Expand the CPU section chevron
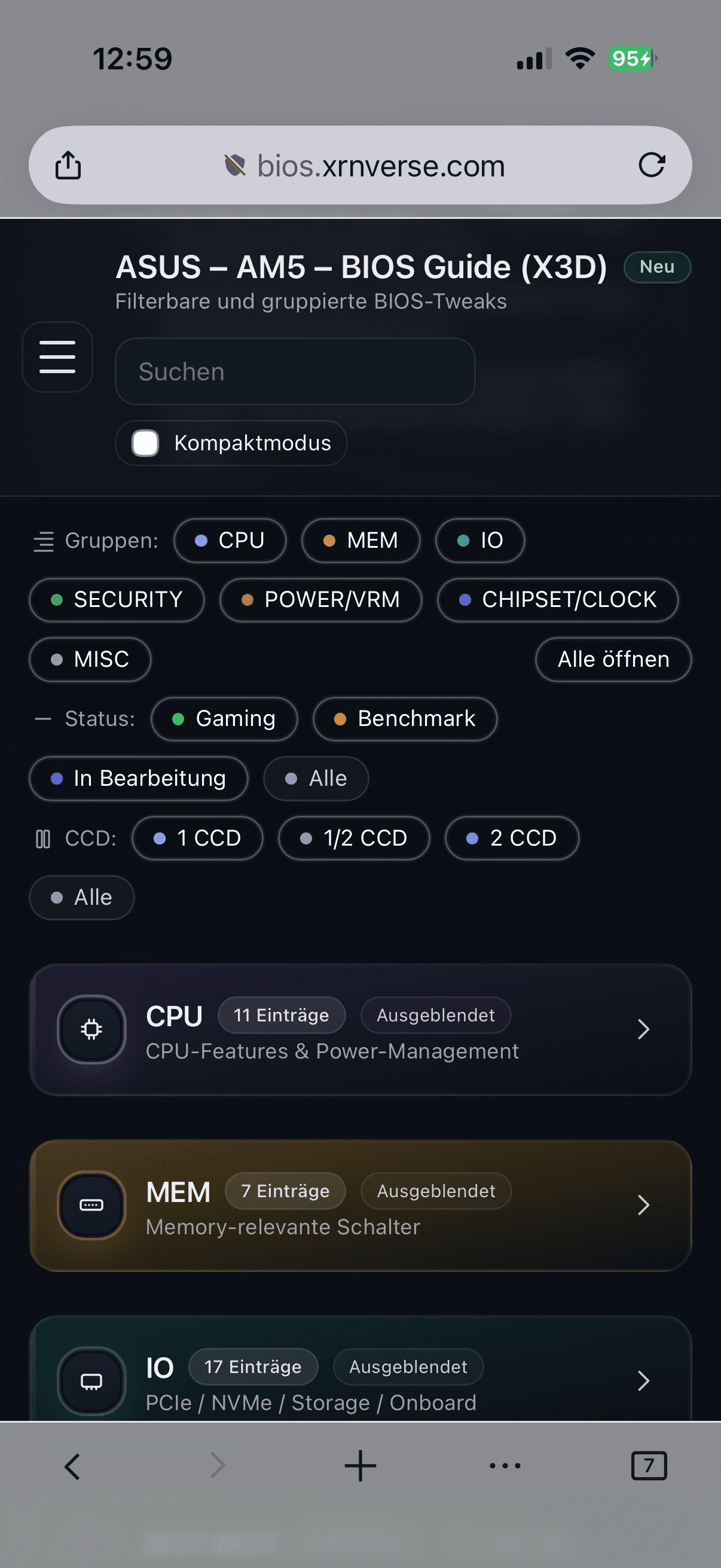Screen dimensions: 721x1568 tap(643, 1029)
